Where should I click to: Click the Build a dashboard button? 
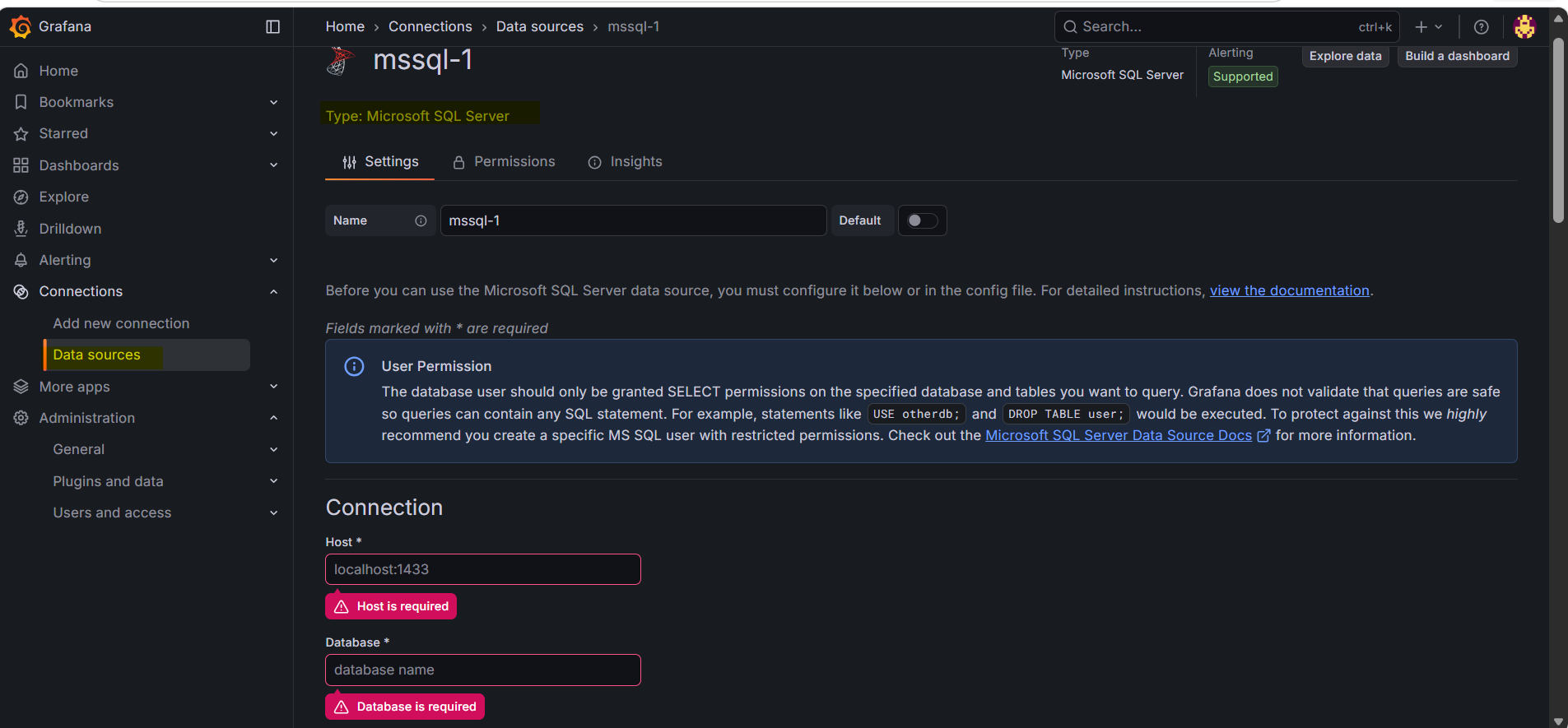(1457, 56)
